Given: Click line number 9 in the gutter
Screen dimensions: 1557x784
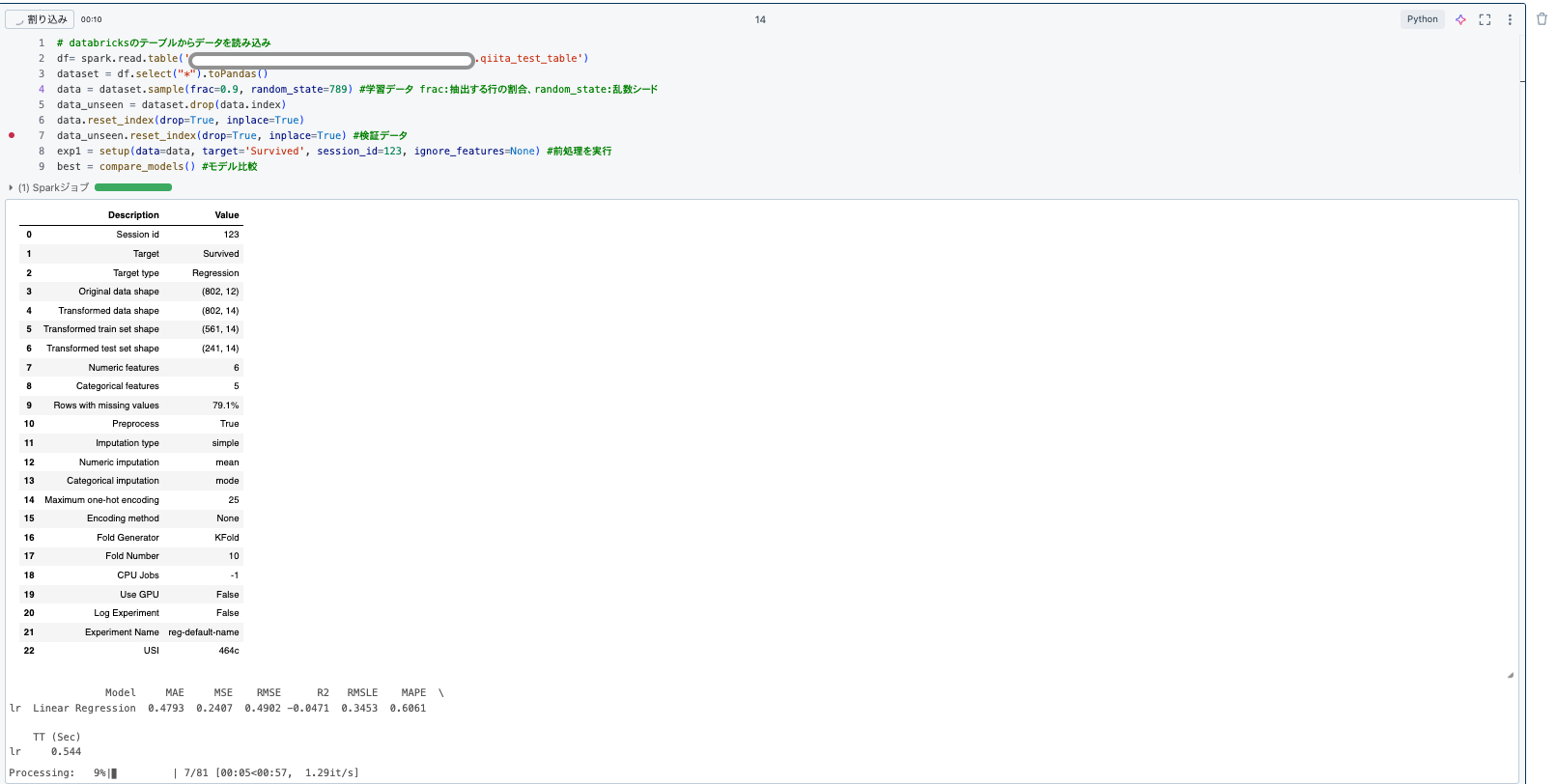Looking at the screenshot, I should [x=42, y=166].
